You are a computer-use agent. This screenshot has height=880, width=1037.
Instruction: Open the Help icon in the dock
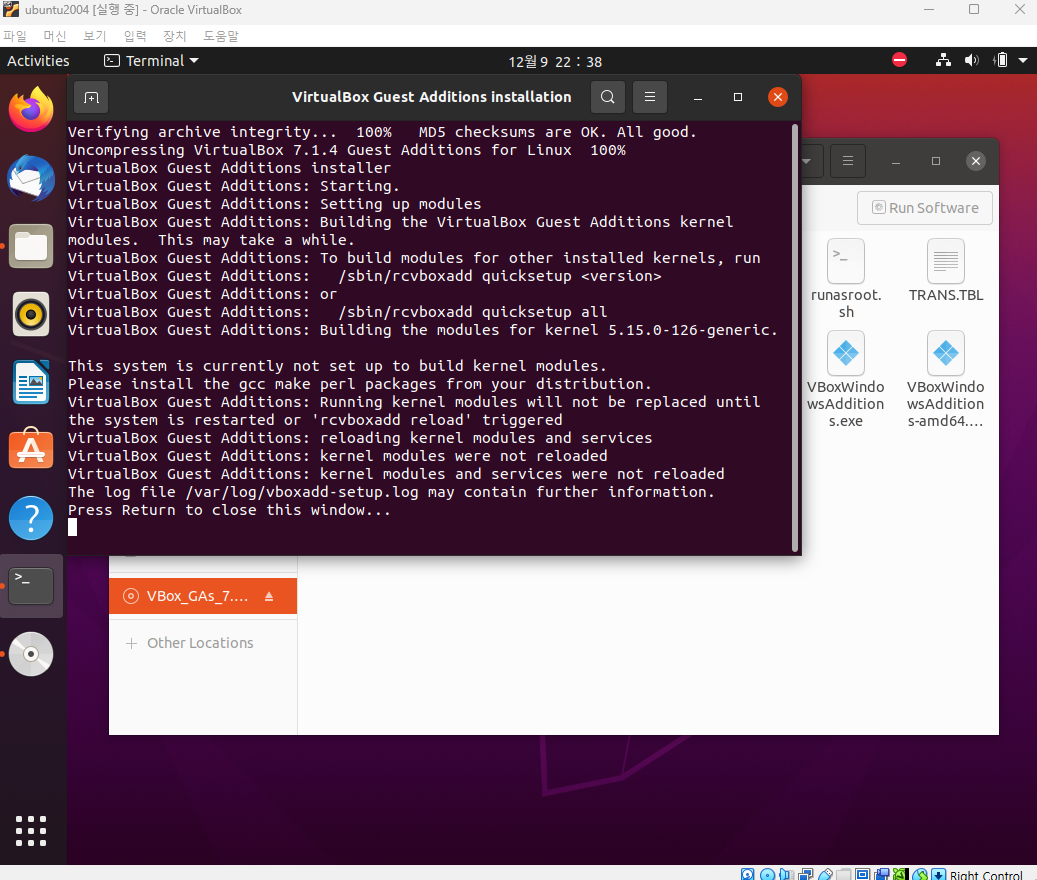point(31,518)
